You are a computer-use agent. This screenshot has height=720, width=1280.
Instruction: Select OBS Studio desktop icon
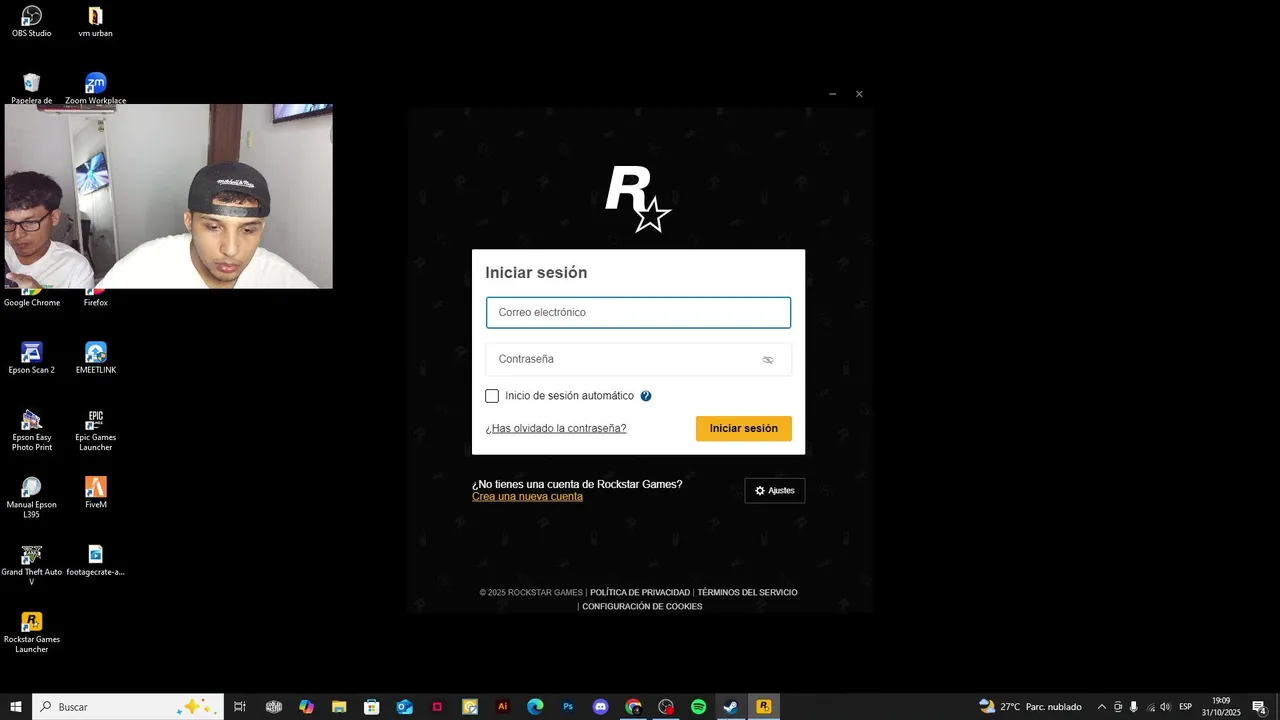(32, 21)
